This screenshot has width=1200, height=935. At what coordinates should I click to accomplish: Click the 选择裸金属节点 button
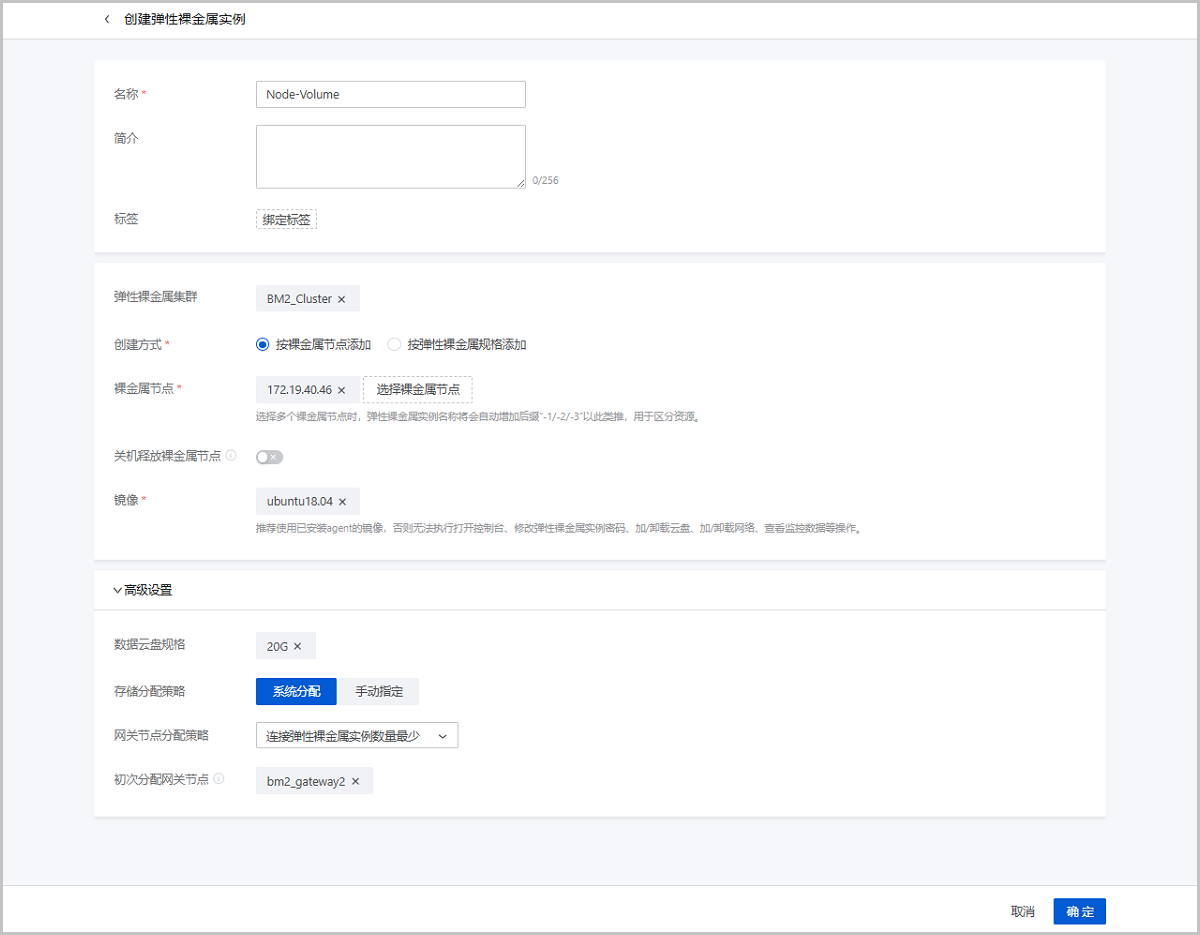418,390
